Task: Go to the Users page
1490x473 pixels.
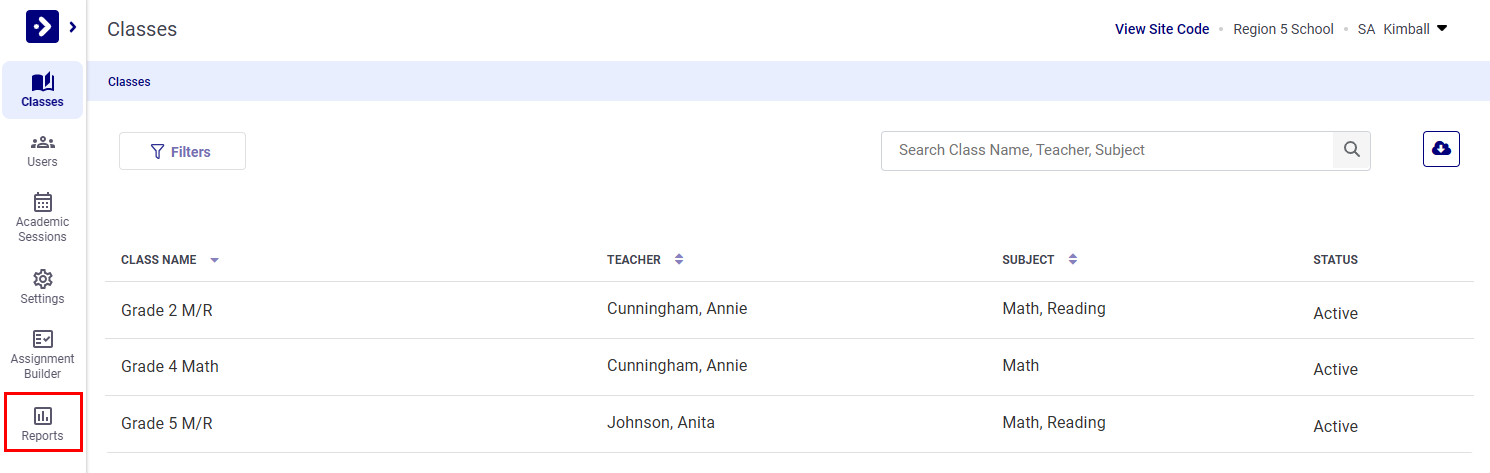Action: (x=42, y=150)
